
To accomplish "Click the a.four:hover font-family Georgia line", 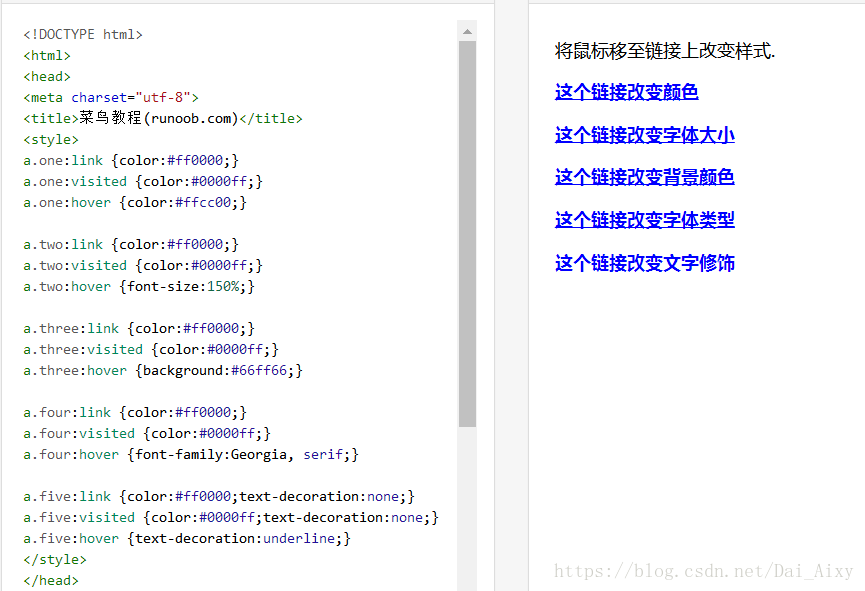I will click(191, 454).
